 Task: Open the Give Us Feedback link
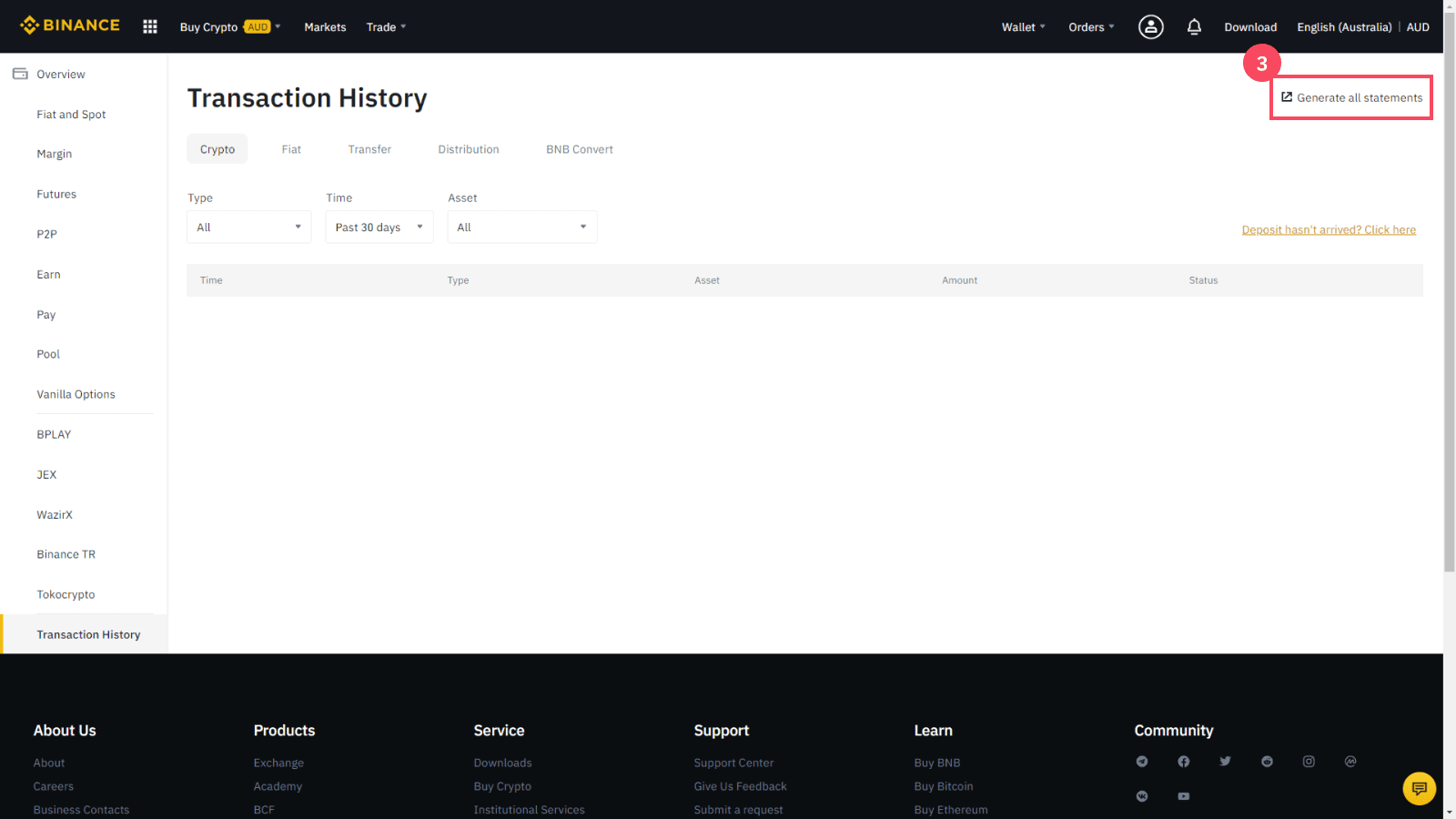pyautogui.click(x=740, y=786)
